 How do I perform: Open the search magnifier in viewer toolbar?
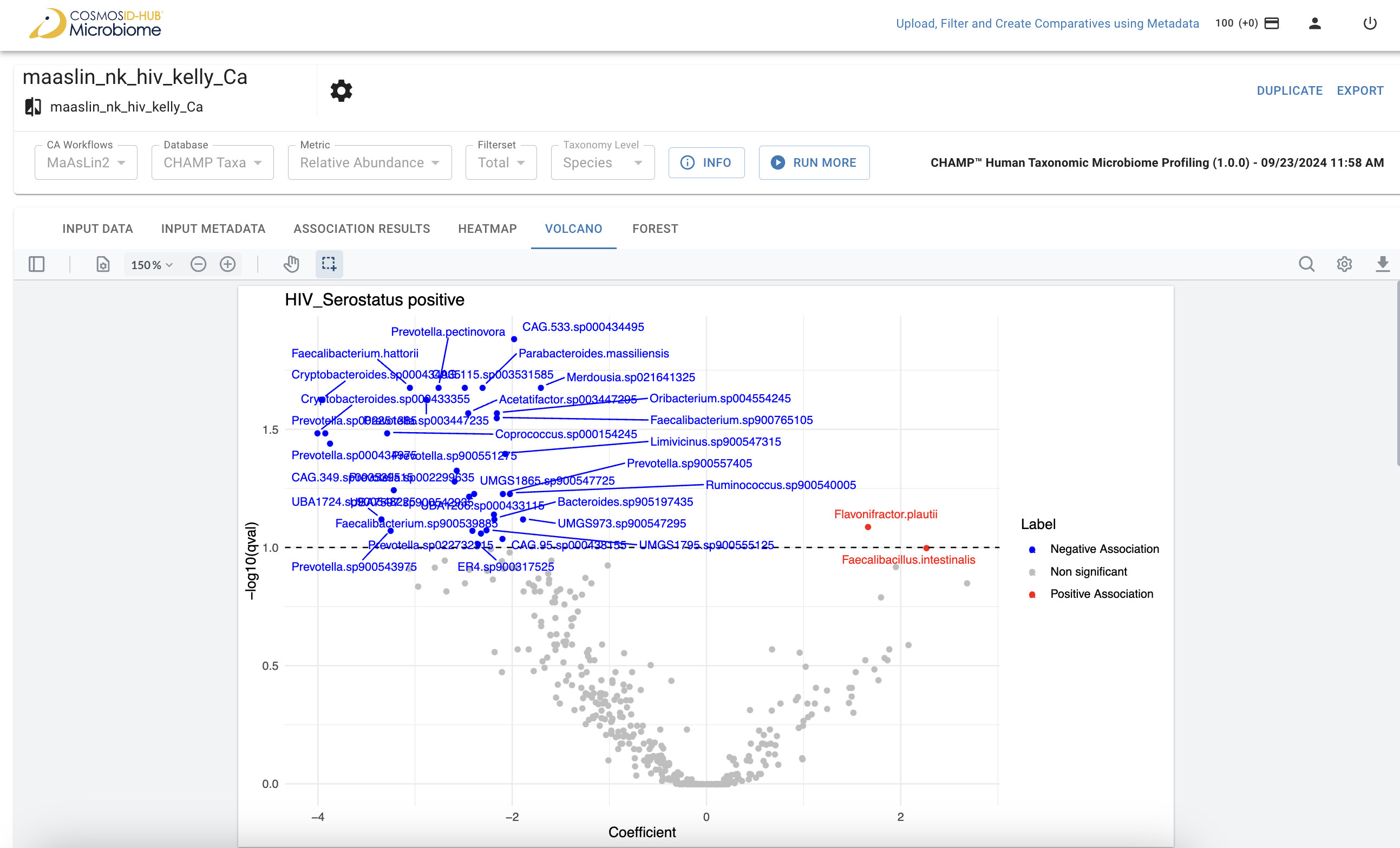1306,264
